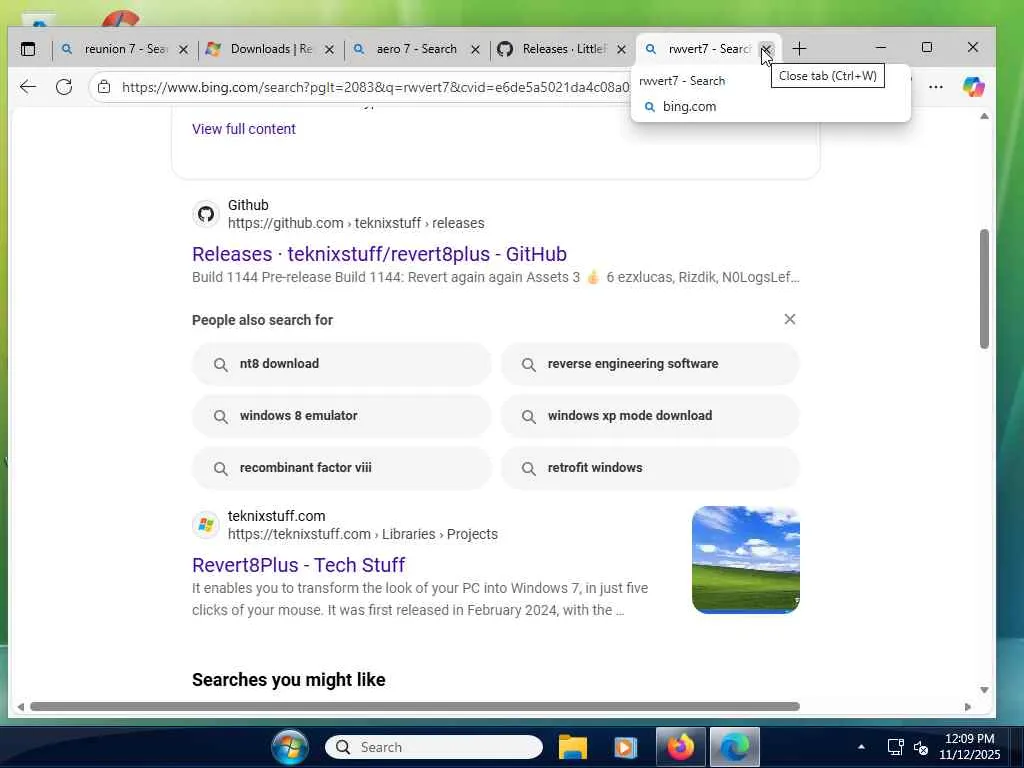Close the rwvert7 Search tab
Viewport: 1024px width, 768px height.
(x=767, y=49)
